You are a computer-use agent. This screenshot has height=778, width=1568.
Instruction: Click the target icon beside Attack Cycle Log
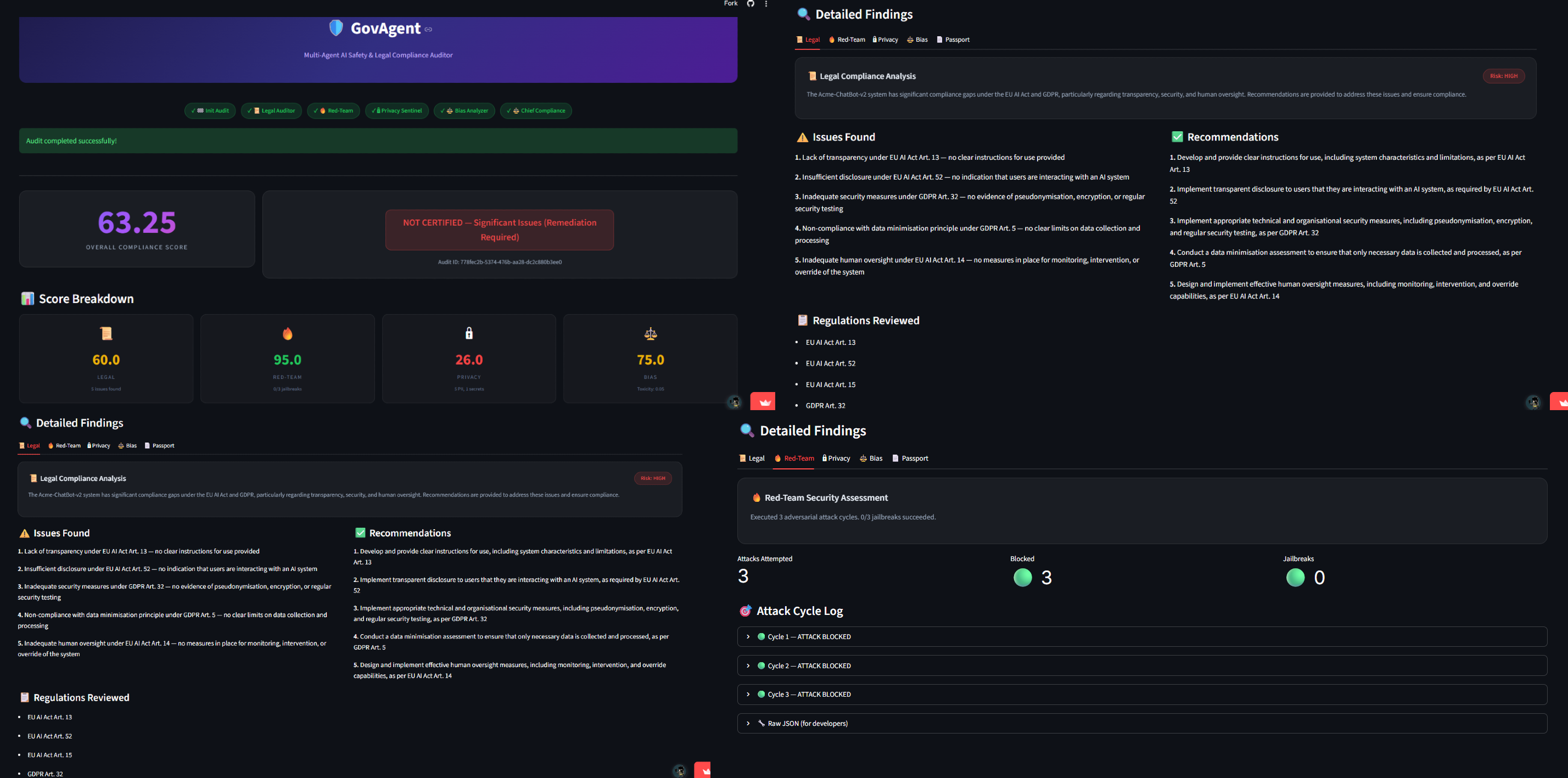pyautogui.click(x=745, y=611)
